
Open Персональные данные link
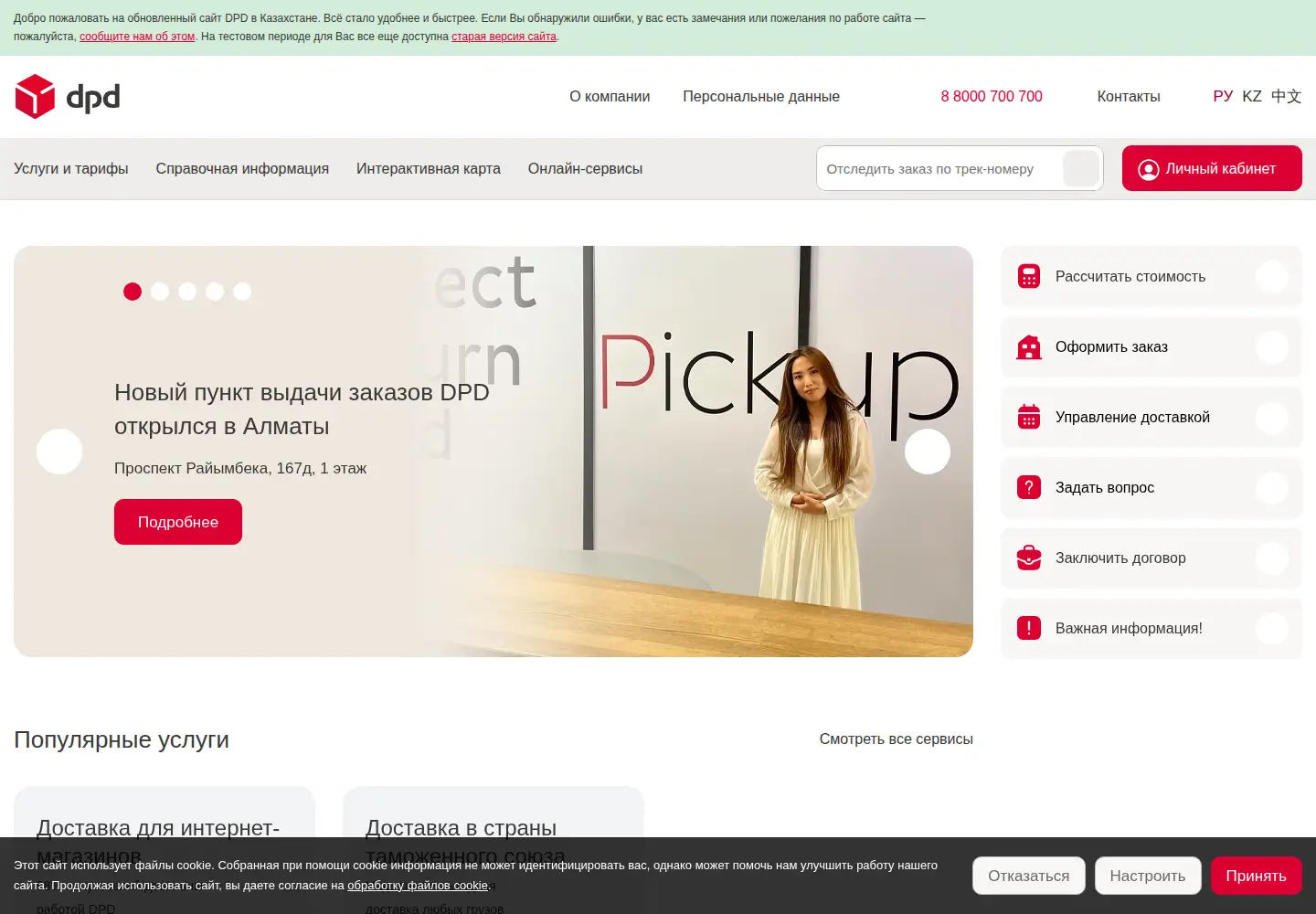tap(761, 97)
